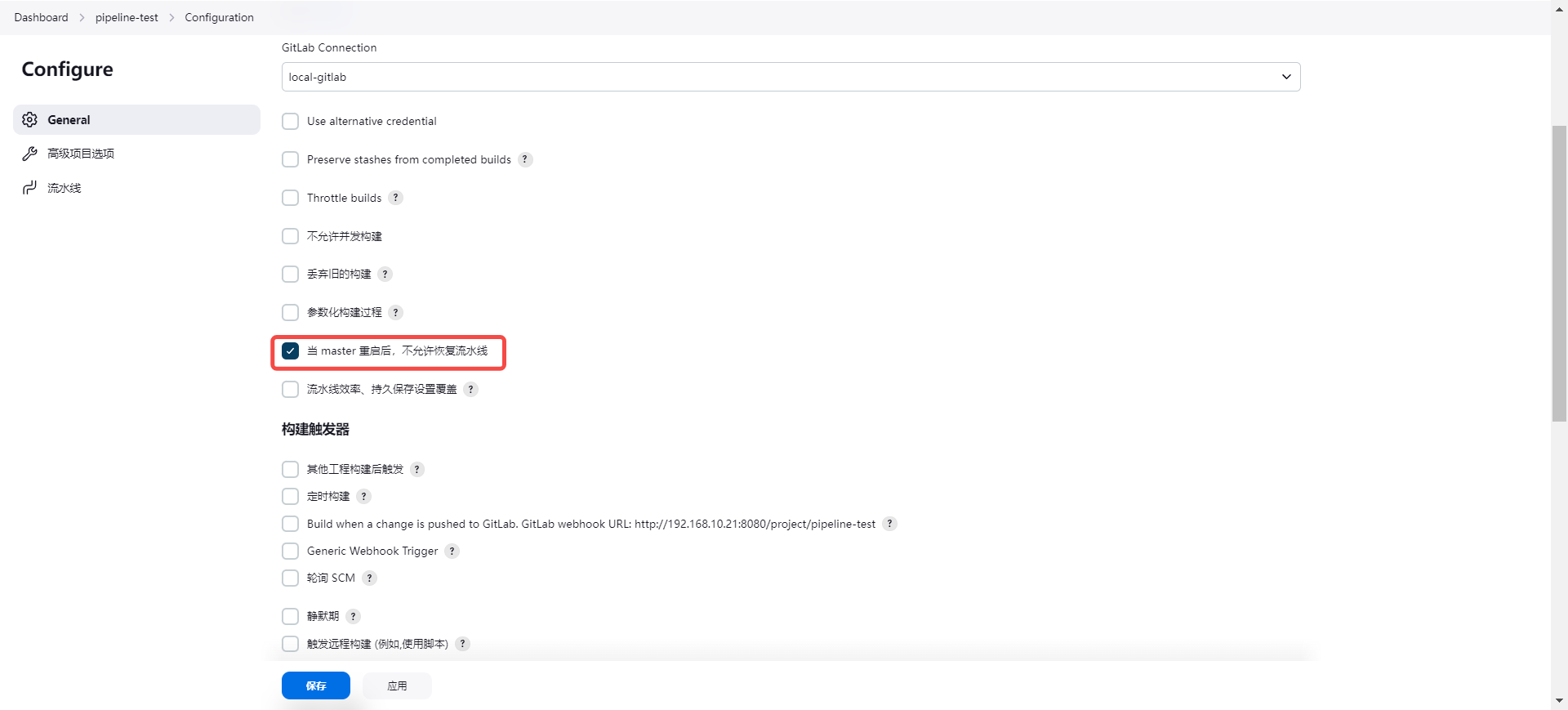The height and width of the screenshot is (710, 1568).
Task: Tick the 不允许并发构建 checkbox
Action: (290, 237)
